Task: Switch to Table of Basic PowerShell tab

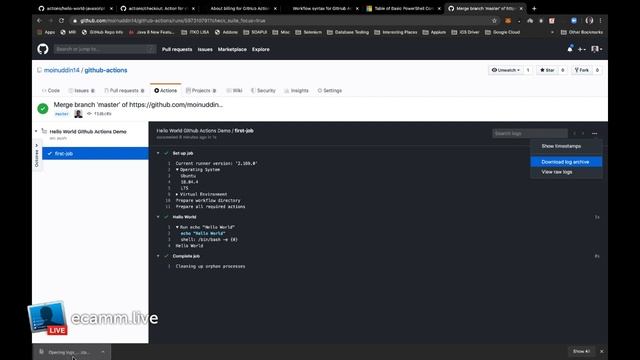Action: 403,8
